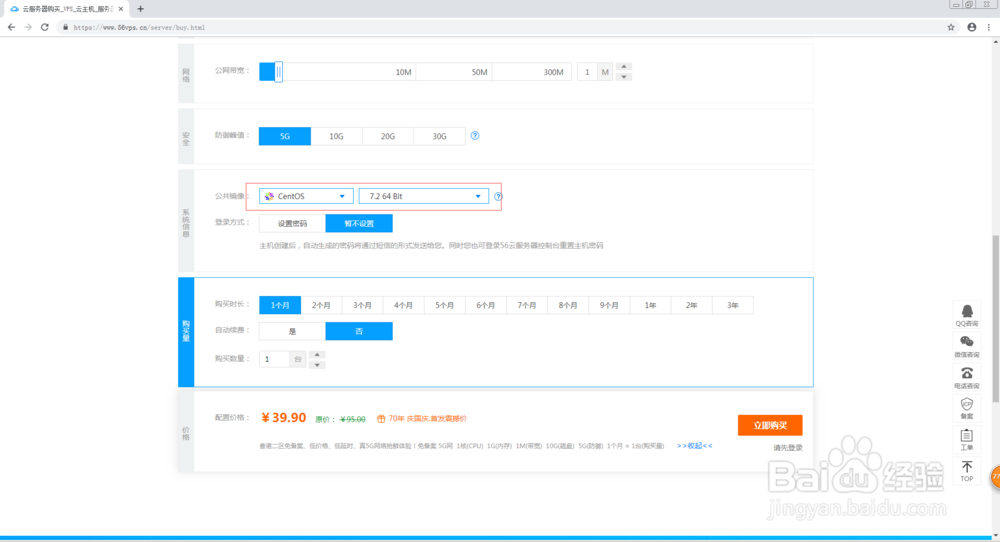1000x542 pixels.
Task: Close the 云服务器购买 tab
Action: point(121,9)
